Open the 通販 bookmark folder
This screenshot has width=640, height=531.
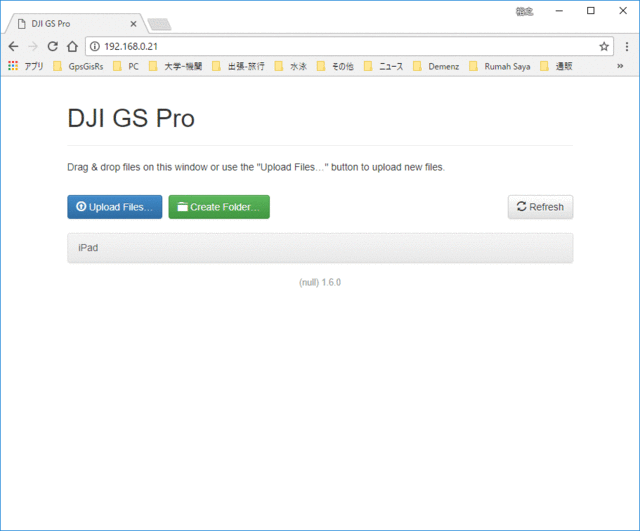tap(556, 66)
